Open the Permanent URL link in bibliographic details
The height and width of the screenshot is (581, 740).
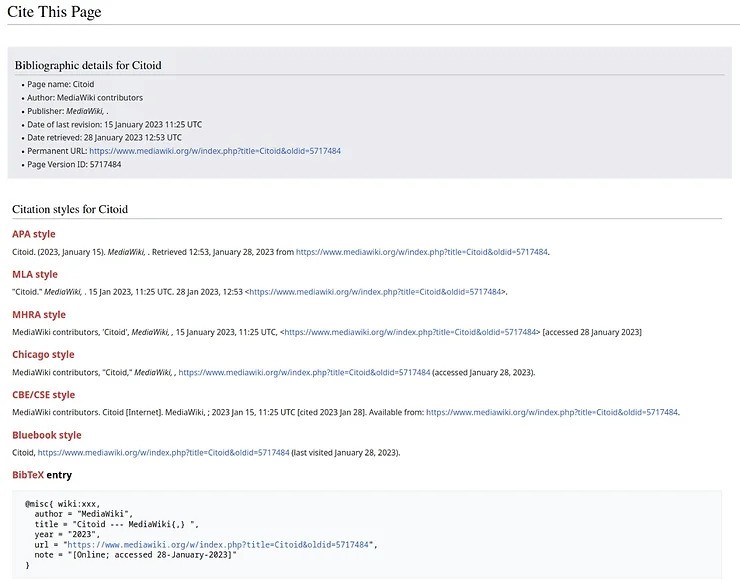click(215, 151)
